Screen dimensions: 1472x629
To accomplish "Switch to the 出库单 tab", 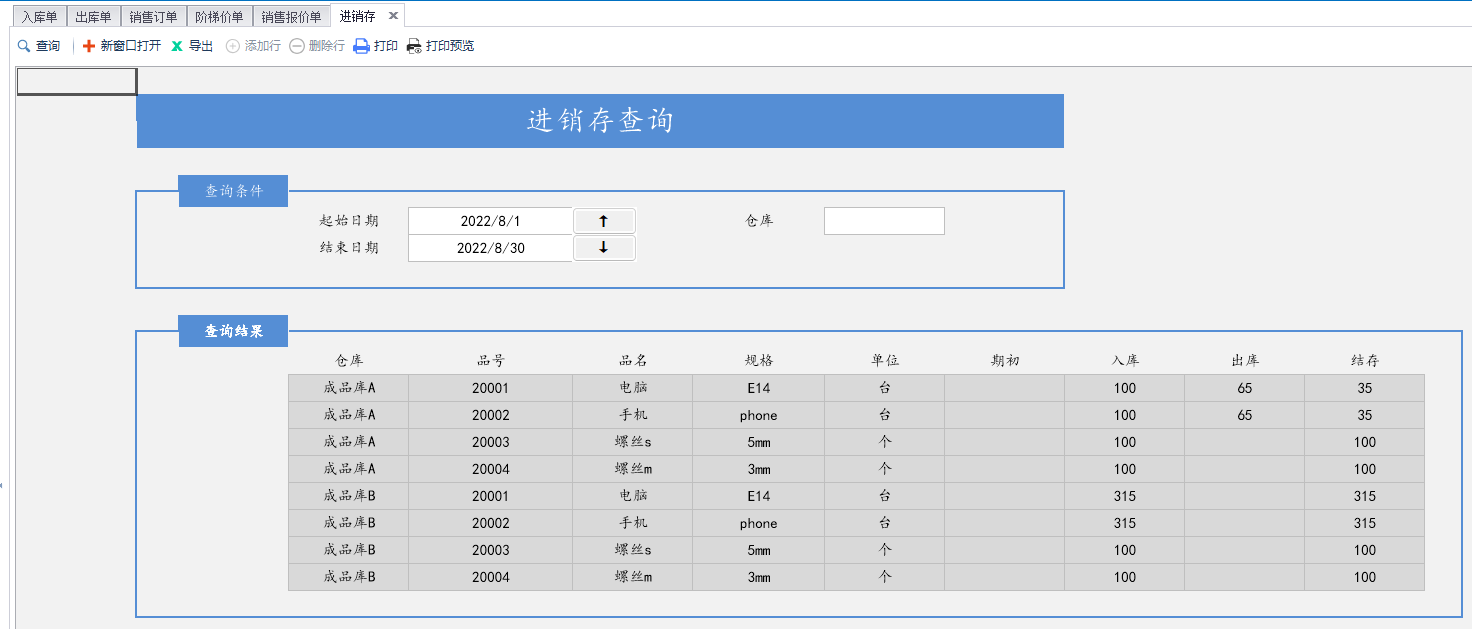I will click(x=93, y=17).
